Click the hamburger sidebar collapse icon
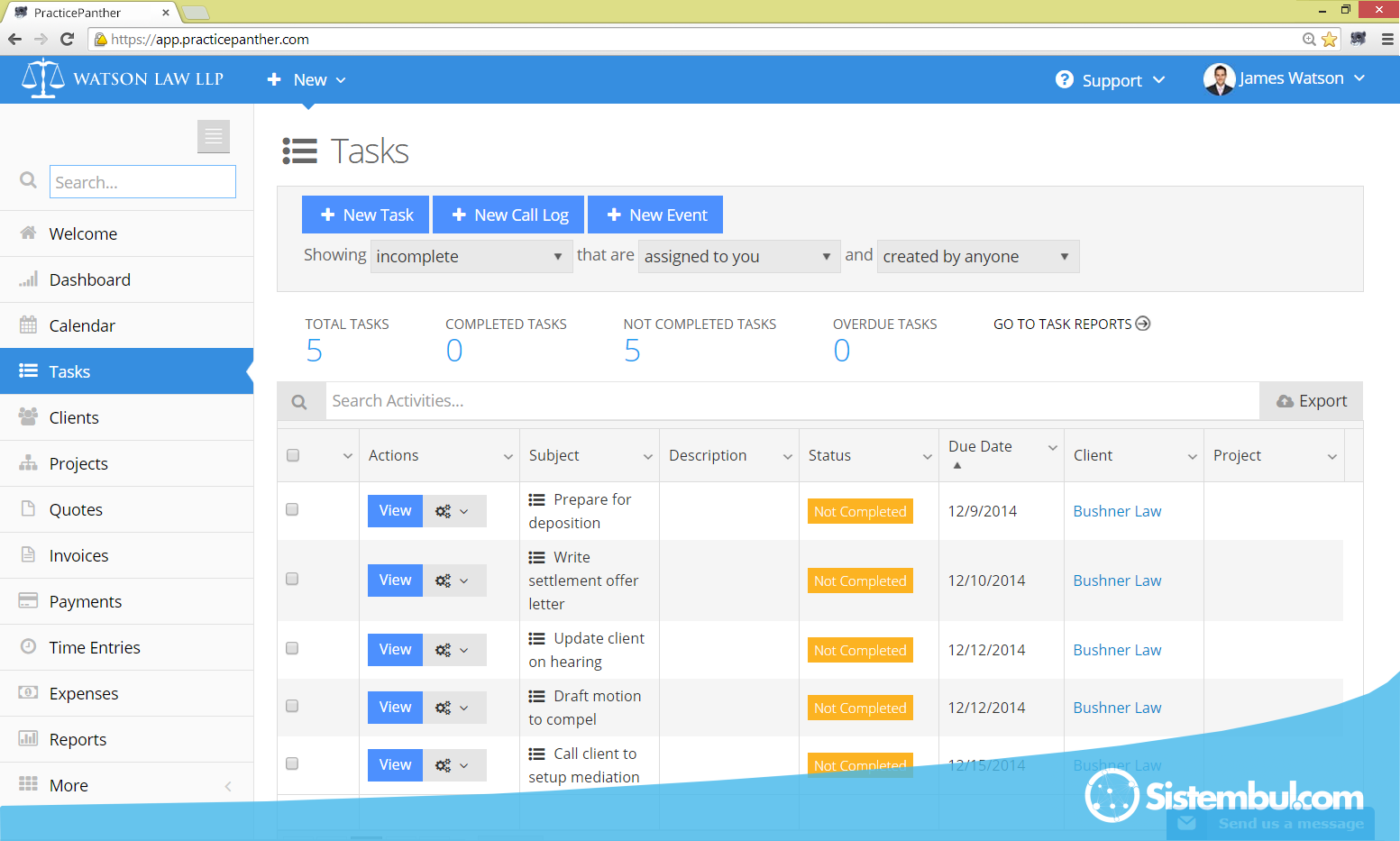This screenshot has width=1400, height=841. click(x=214, y=136)
